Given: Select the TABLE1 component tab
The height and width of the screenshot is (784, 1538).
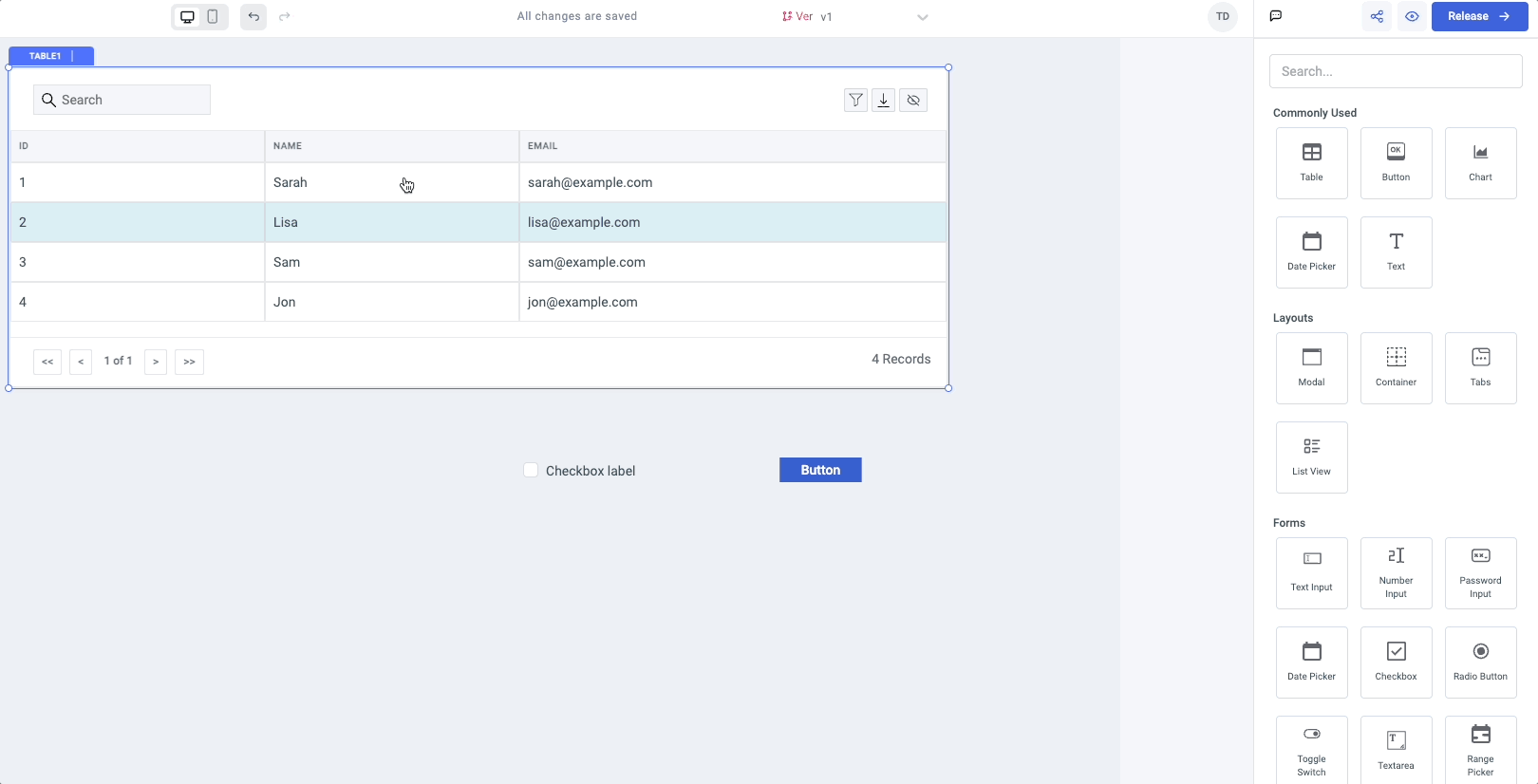Looking at the screenshot, I should 46,56.
